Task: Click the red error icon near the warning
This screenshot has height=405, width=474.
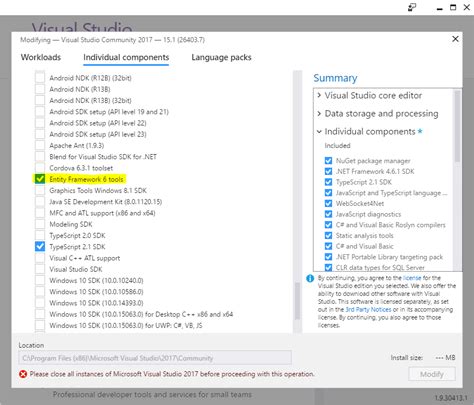Action: 23,374
